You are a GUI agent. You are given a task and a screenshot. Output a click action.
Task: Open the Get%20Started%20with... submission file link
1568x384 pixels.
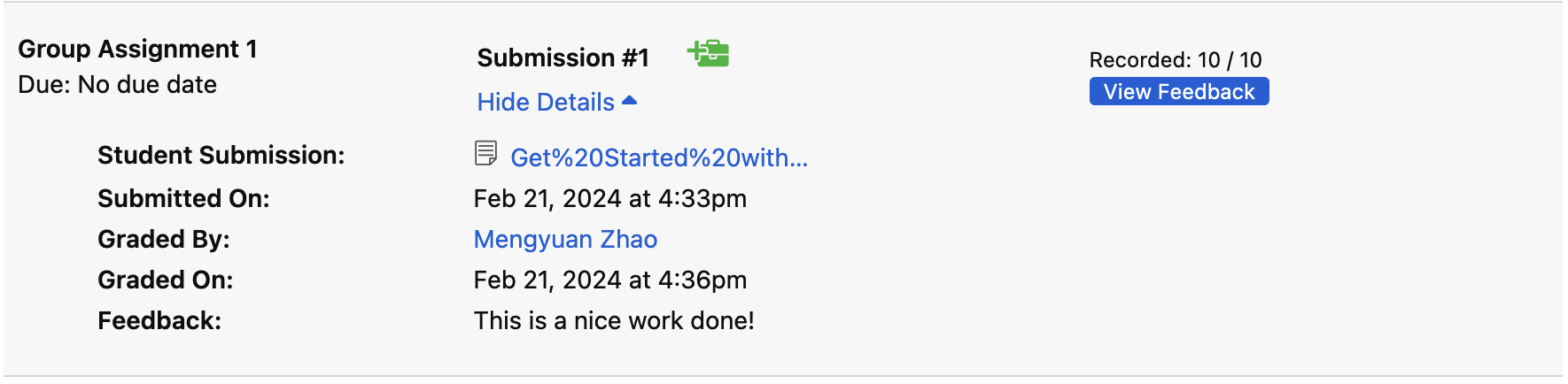(x=659, y=157)
